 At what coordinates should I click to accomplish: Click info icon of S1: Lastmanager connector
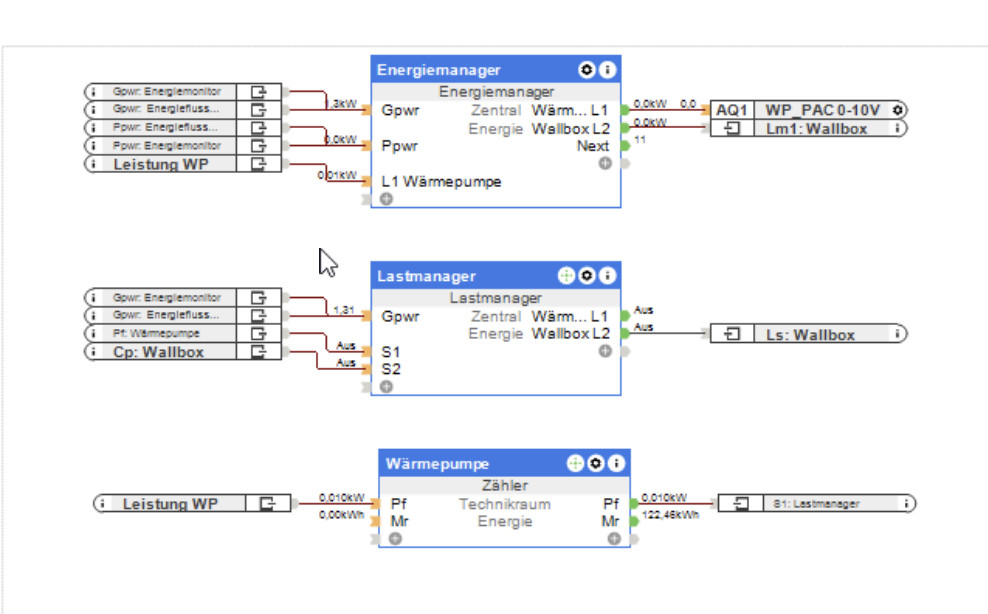tap(905, 504)
